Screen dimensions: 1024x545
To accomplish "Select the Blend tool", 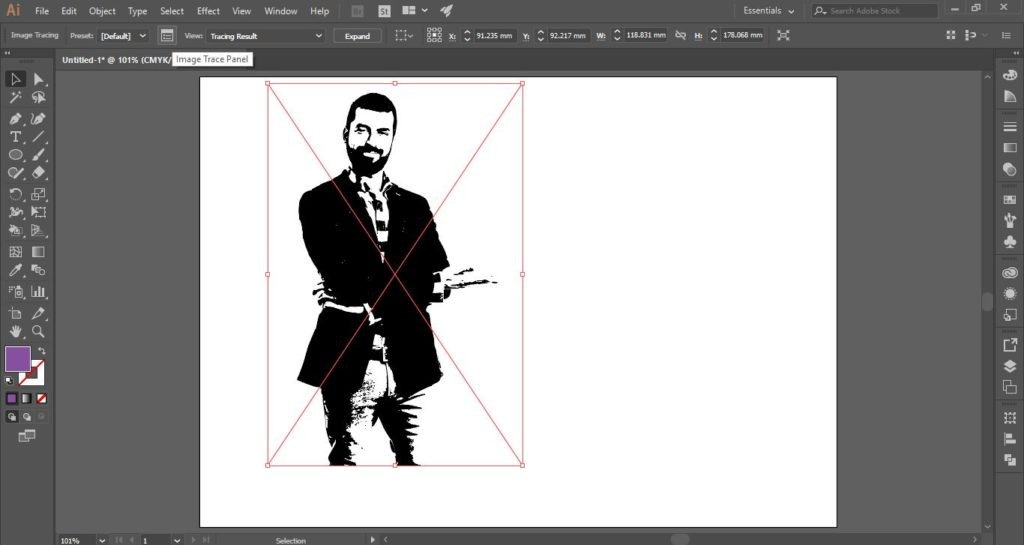I will (x=38, y=270).
